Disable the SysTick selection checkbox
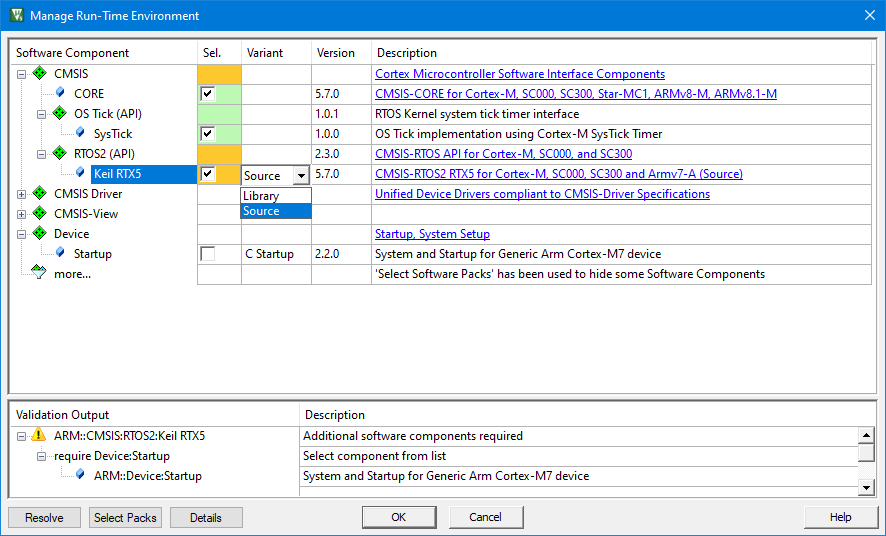The width and height of the screenshot is (886, 536). pos(208,134)
